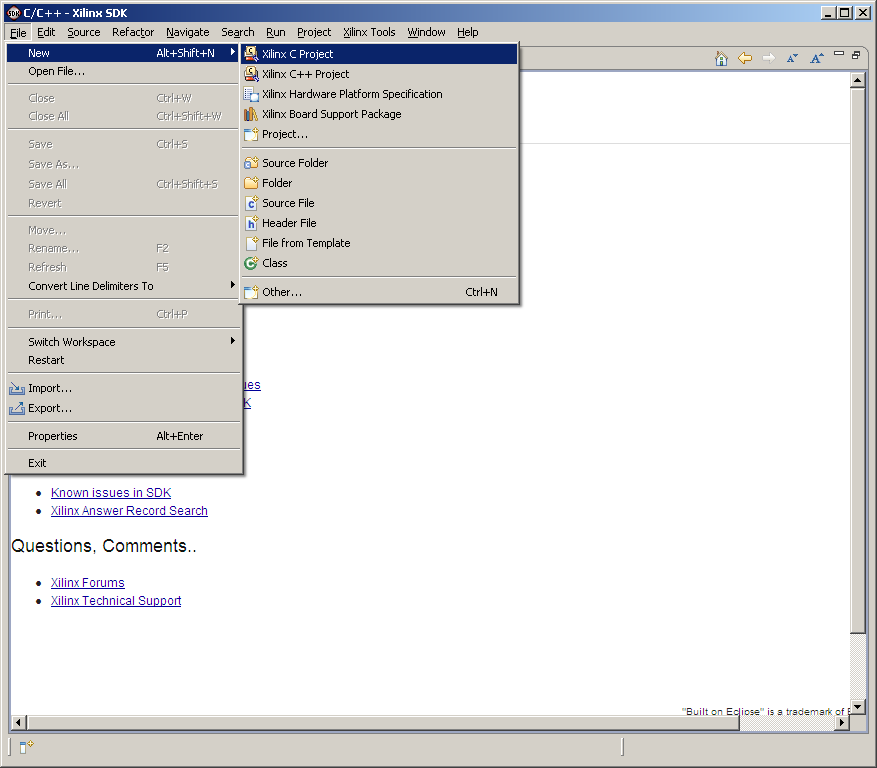Choose Open File... from File menu

coord(124,72)
